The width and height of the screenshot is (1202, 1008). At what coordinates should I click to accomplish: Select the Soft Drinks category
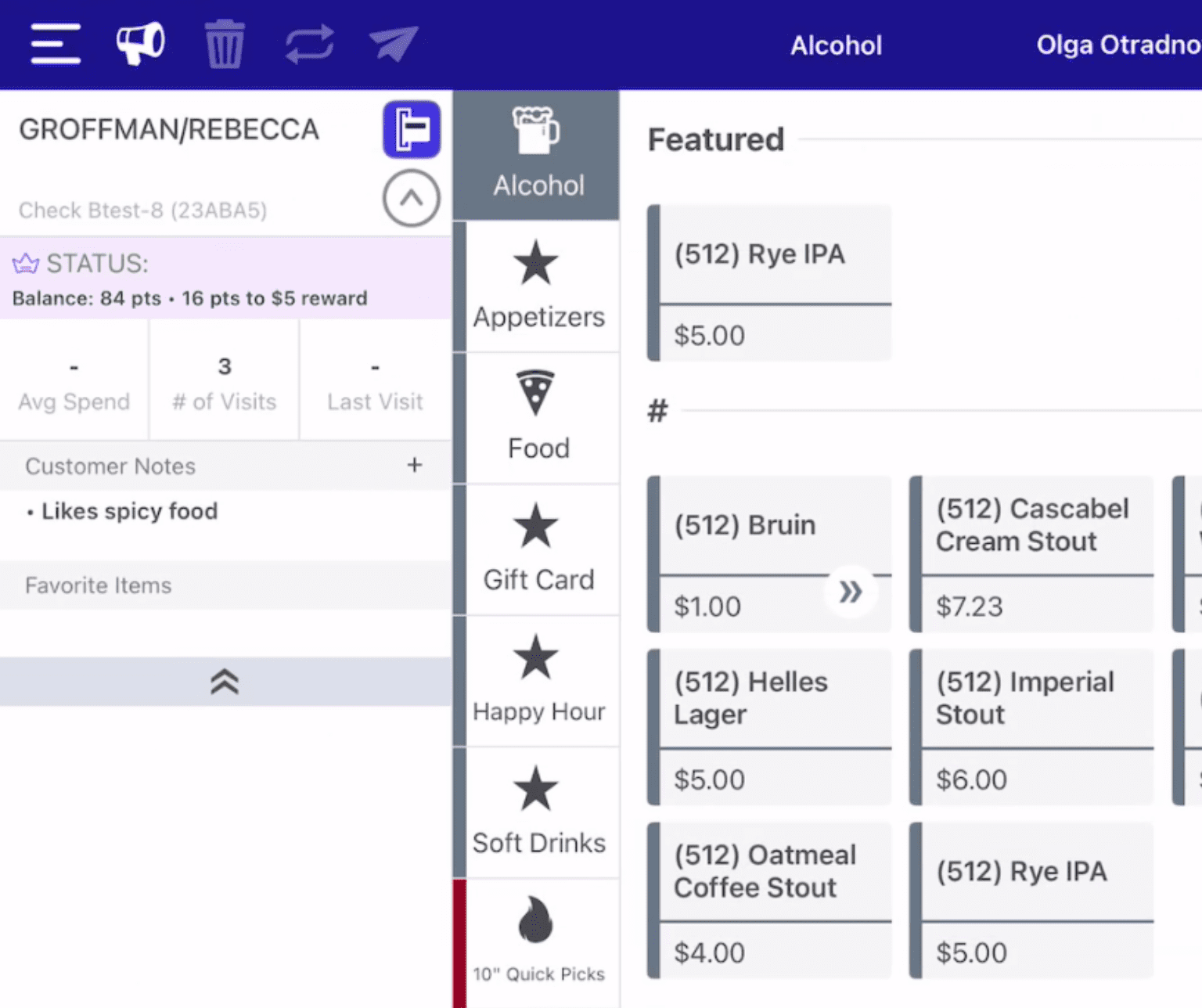[x=538, y=812]
